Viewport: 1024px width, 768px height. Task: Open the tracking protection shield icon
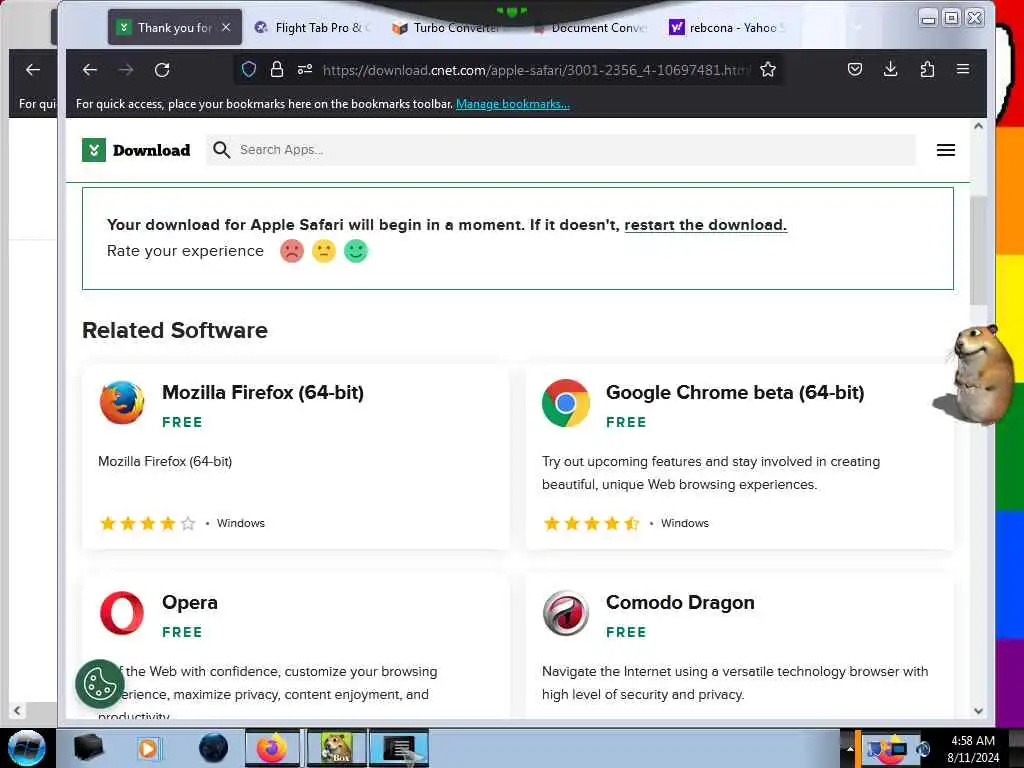pos(249,69)
